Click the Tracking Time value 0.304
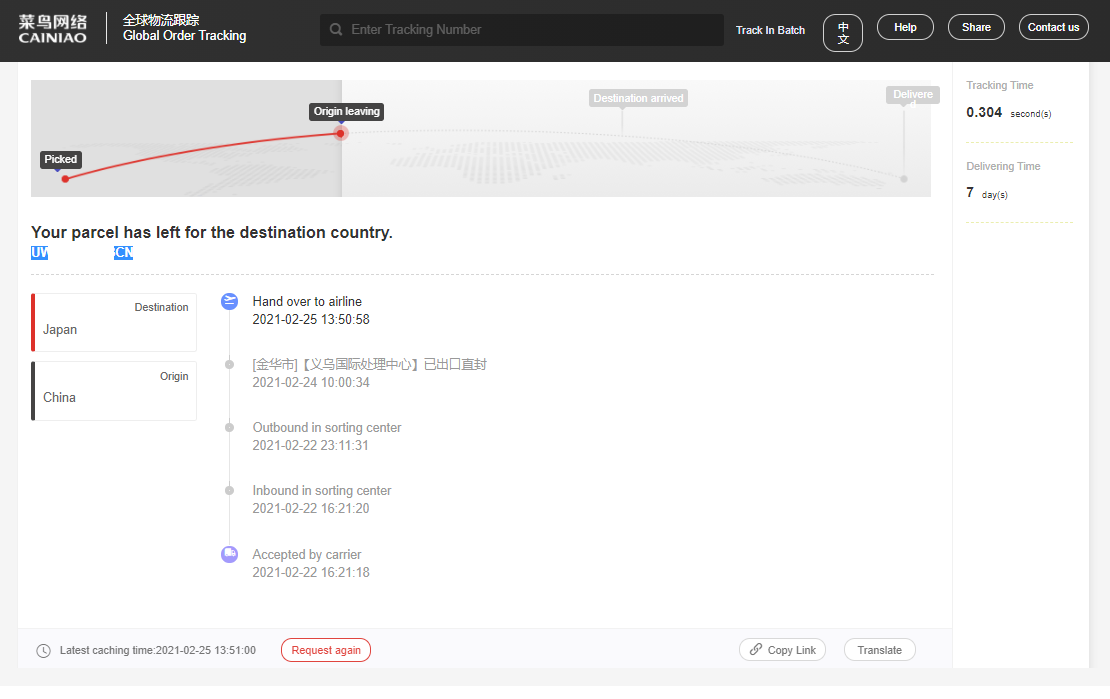 (984, 112)
